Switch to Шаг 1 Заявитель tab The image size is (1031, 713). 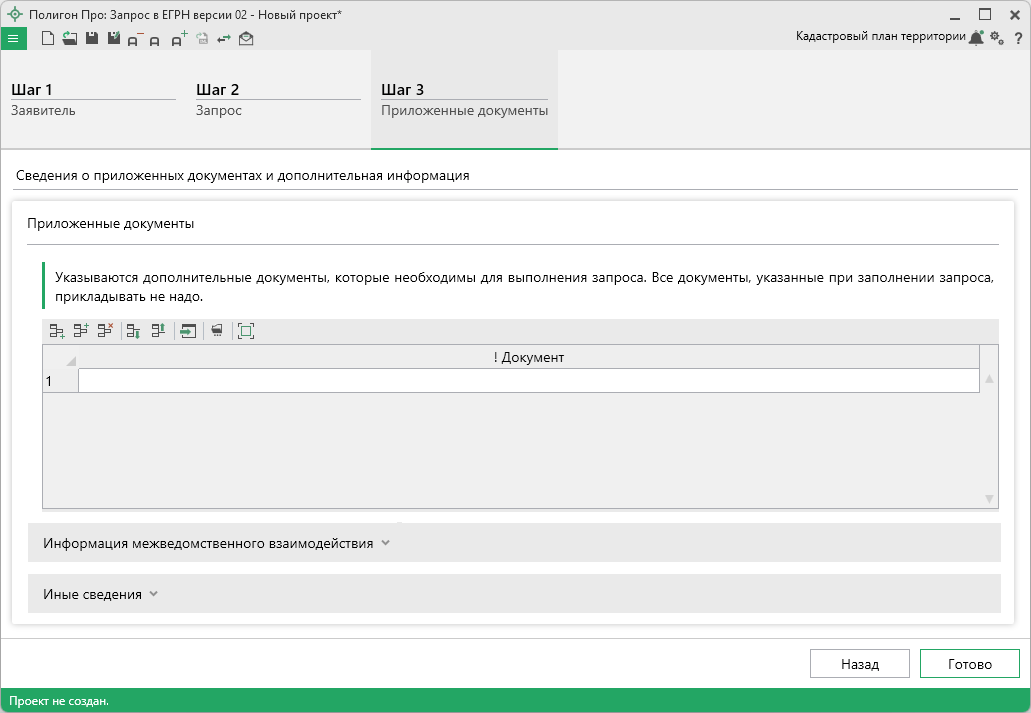point(92,100)
